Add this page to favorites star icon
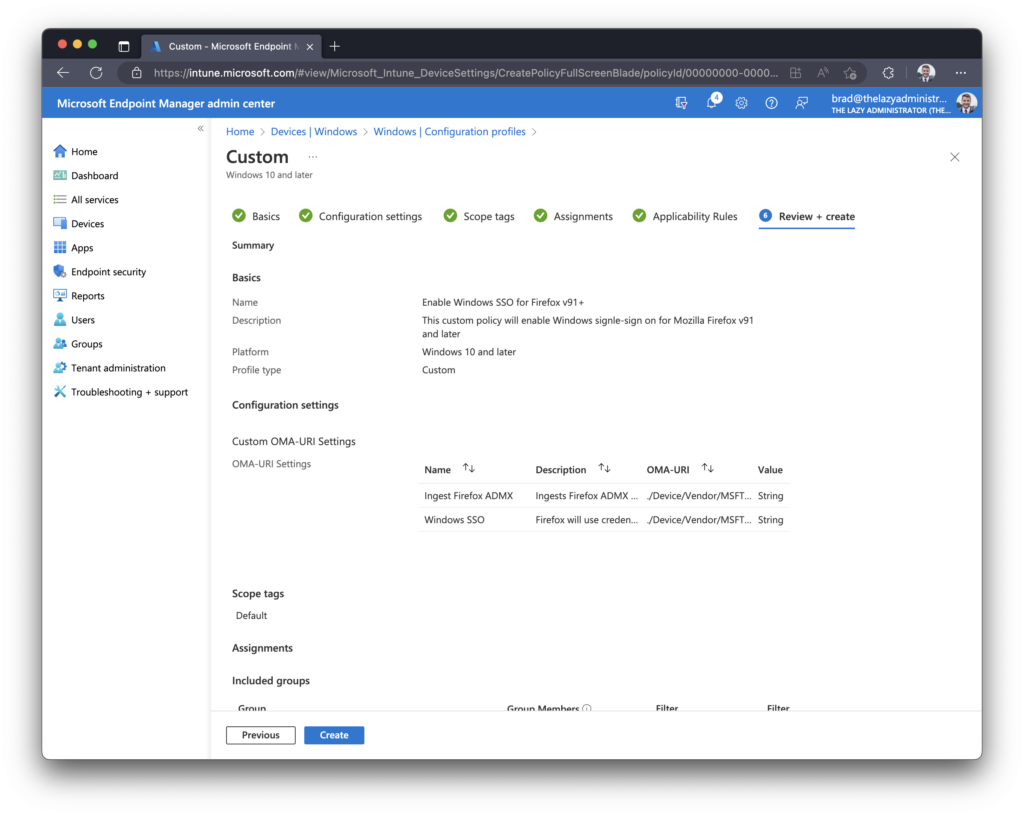The image size is (1024, 815). (x=850, y=72)
